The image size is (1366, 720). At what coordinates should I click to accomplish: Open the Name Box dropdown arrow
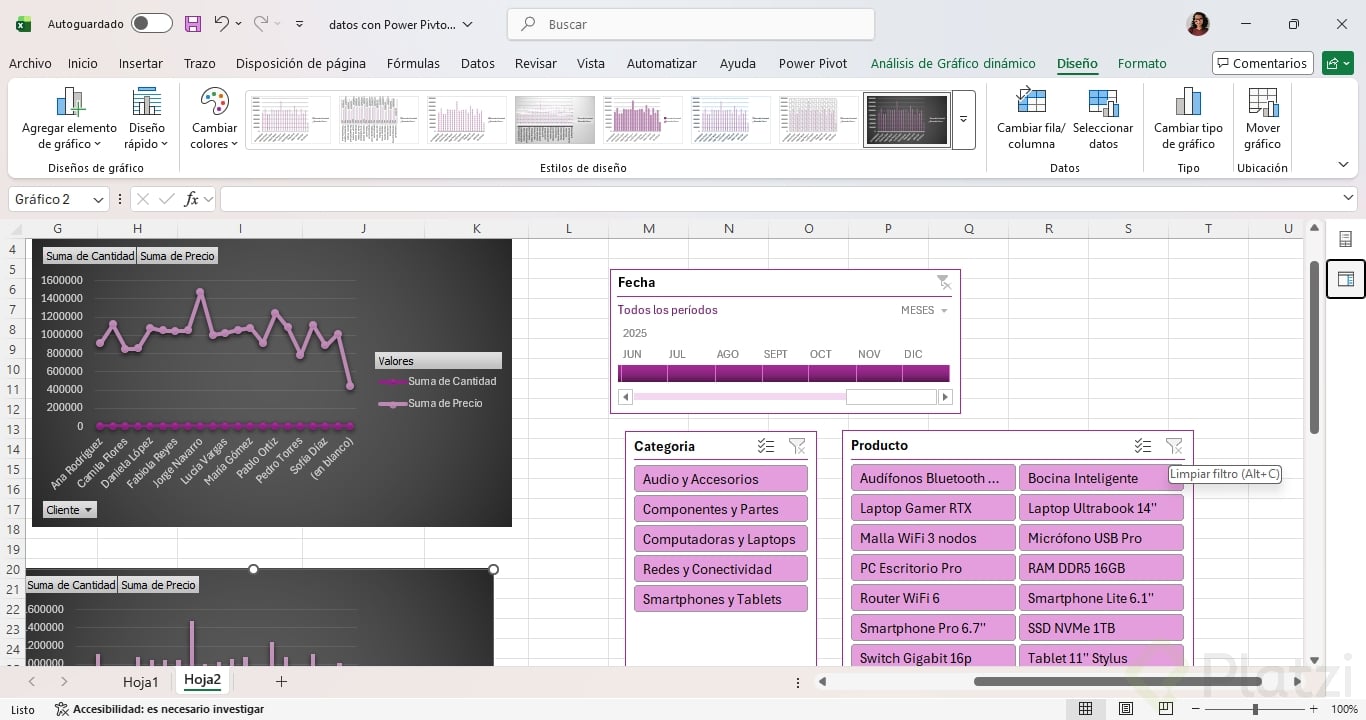[98, 199]
